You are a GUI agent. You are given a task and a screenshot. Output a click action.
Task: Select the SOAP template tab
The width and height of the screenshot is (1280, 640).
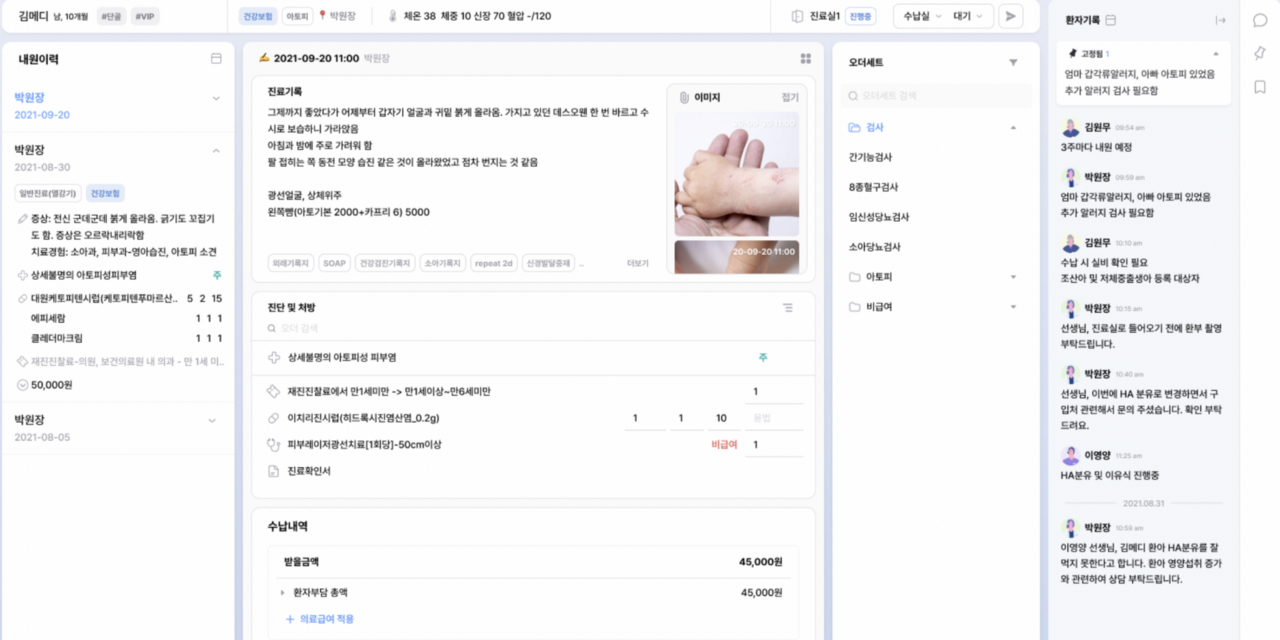click(x=334, y=264)
